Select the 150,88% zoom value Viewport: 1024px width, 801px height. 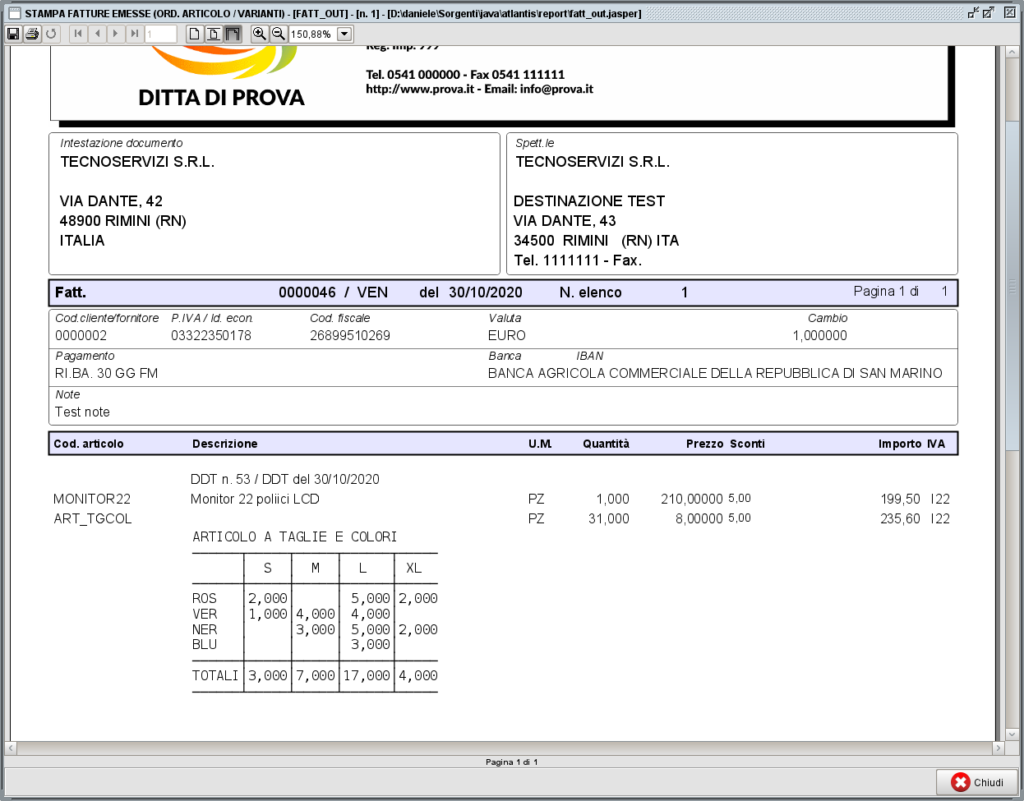[312, 33]
